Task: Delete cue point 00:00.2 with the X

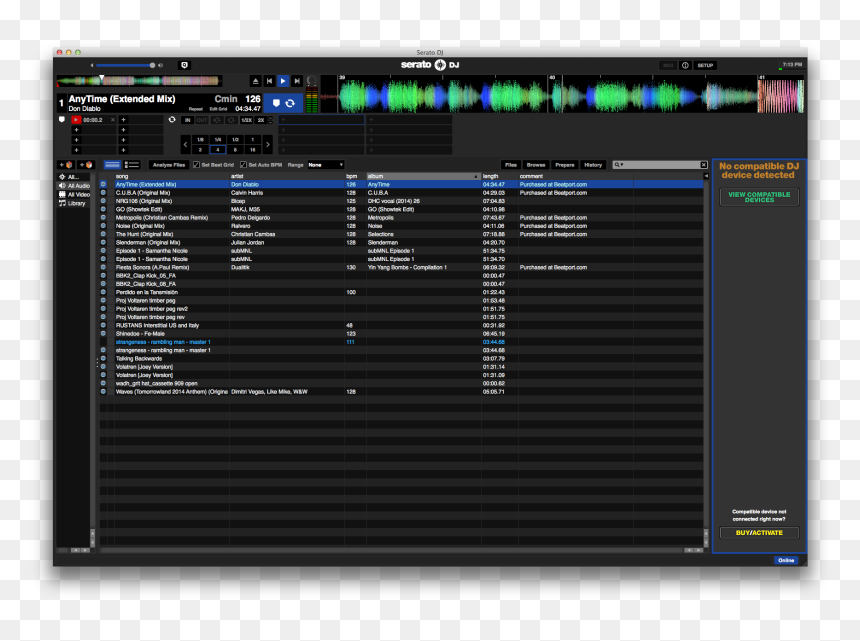Action: pos(113,120)
